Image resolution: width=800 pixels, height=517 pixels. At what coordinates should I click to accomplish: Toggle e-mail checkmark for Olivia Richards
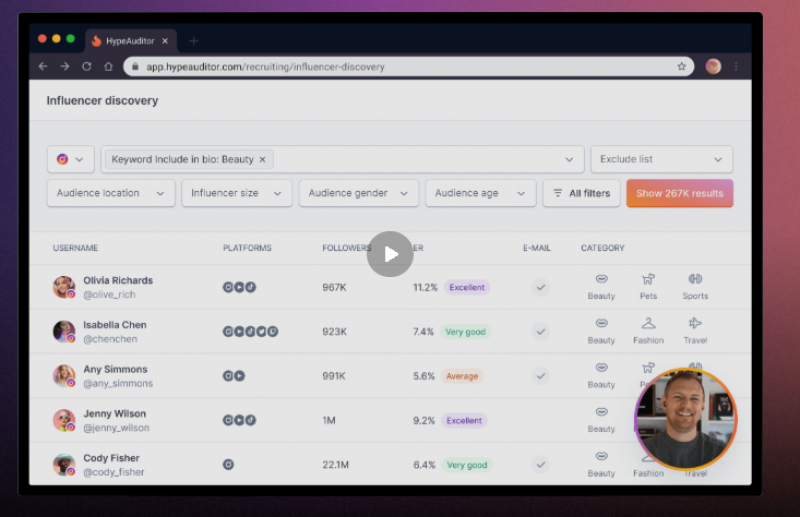pos(541,287)
